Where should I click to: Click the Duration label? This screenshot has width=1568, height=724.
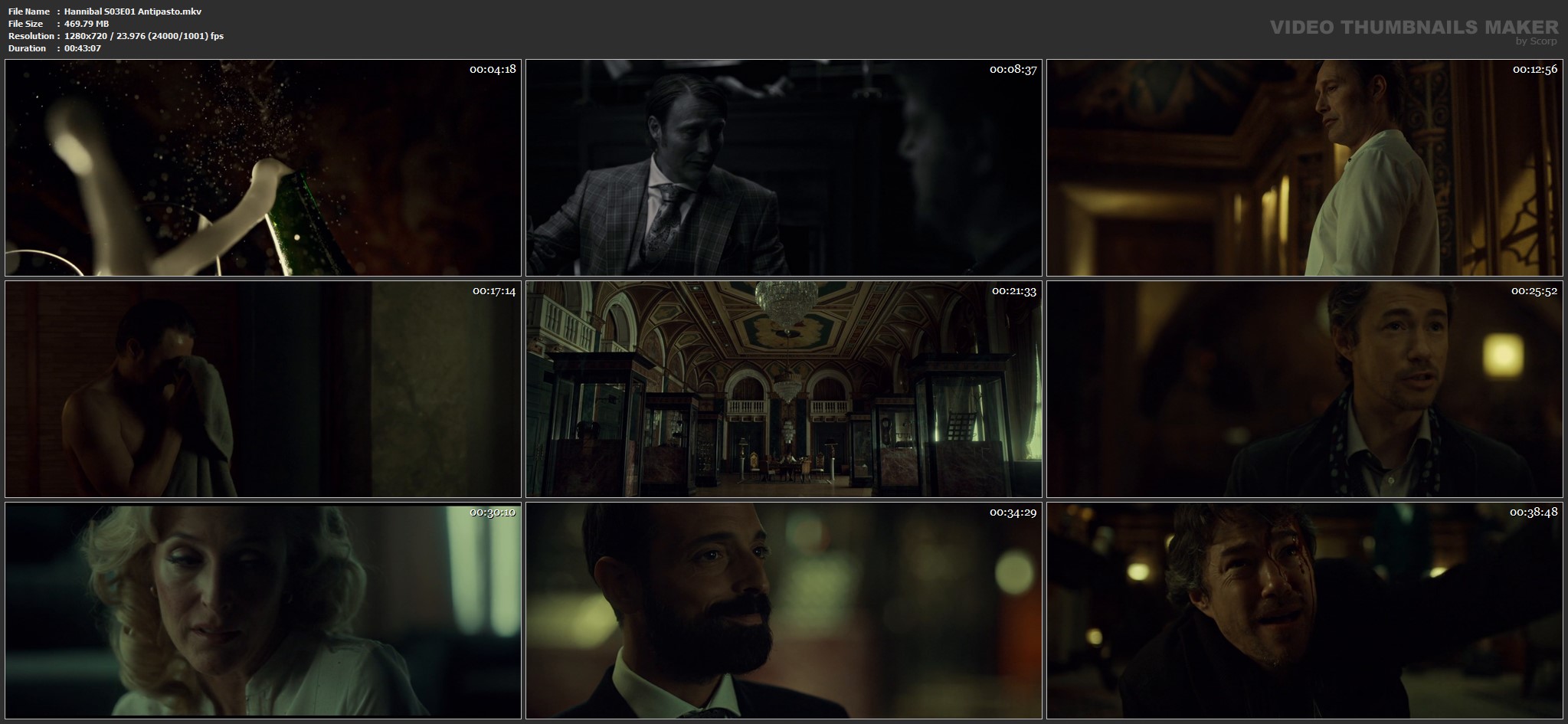click(x=27, y=48)
